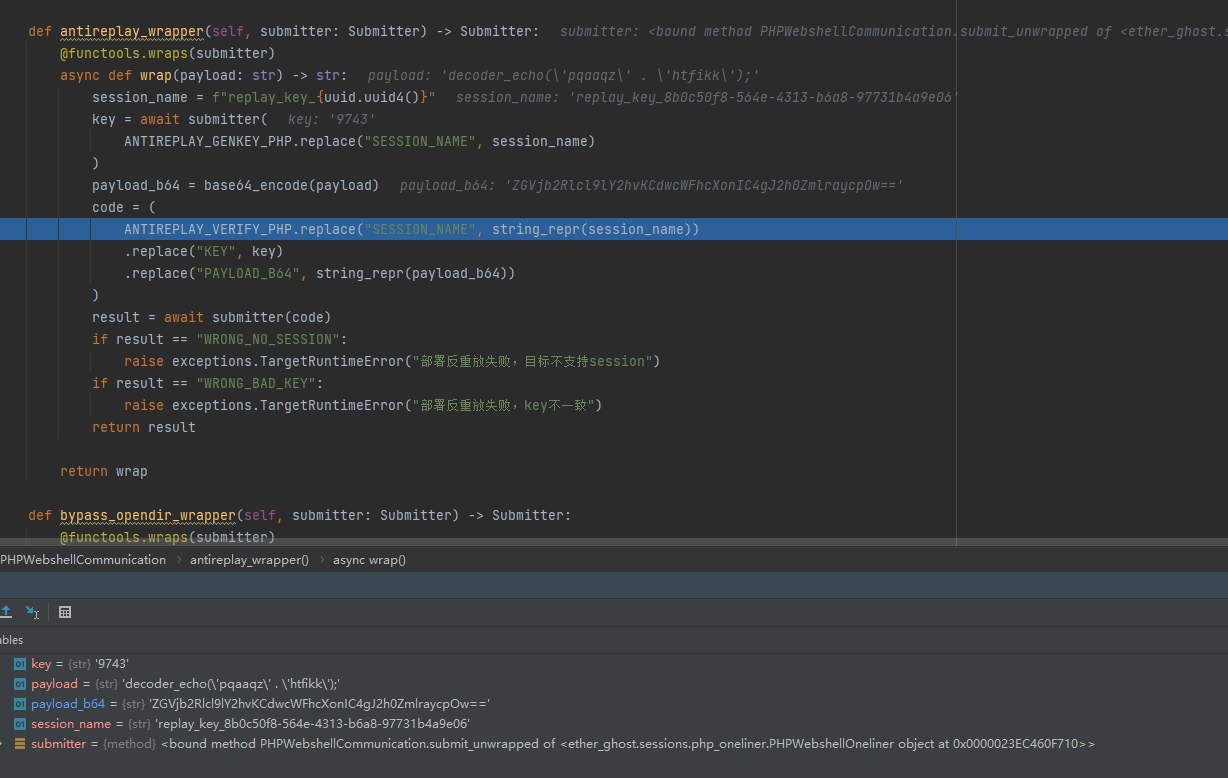Click the '目标不支持session' error message string
The height and width of the screenshot is (778, 1228).
532,361
